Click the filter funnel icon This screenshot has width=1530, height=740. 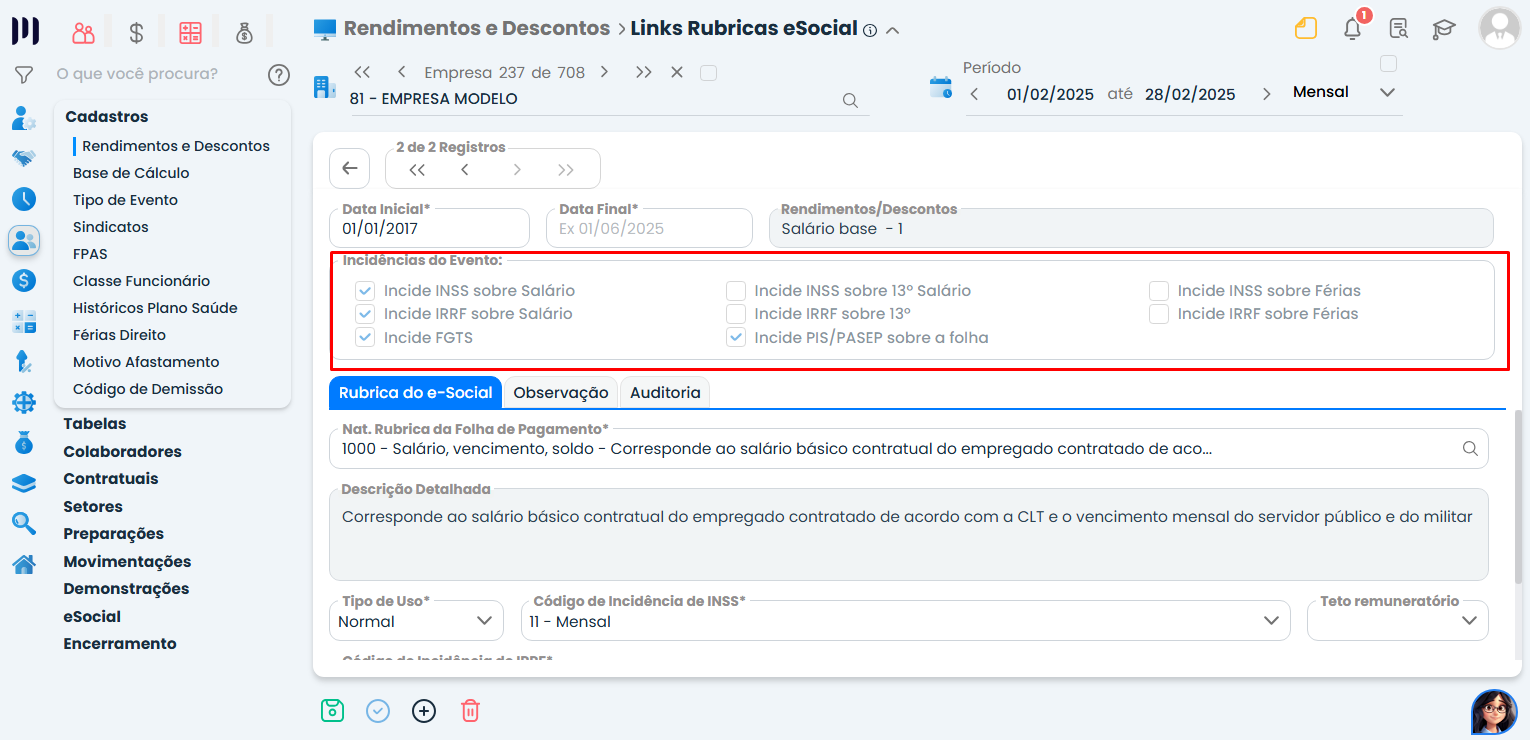[x=24, y=74]
